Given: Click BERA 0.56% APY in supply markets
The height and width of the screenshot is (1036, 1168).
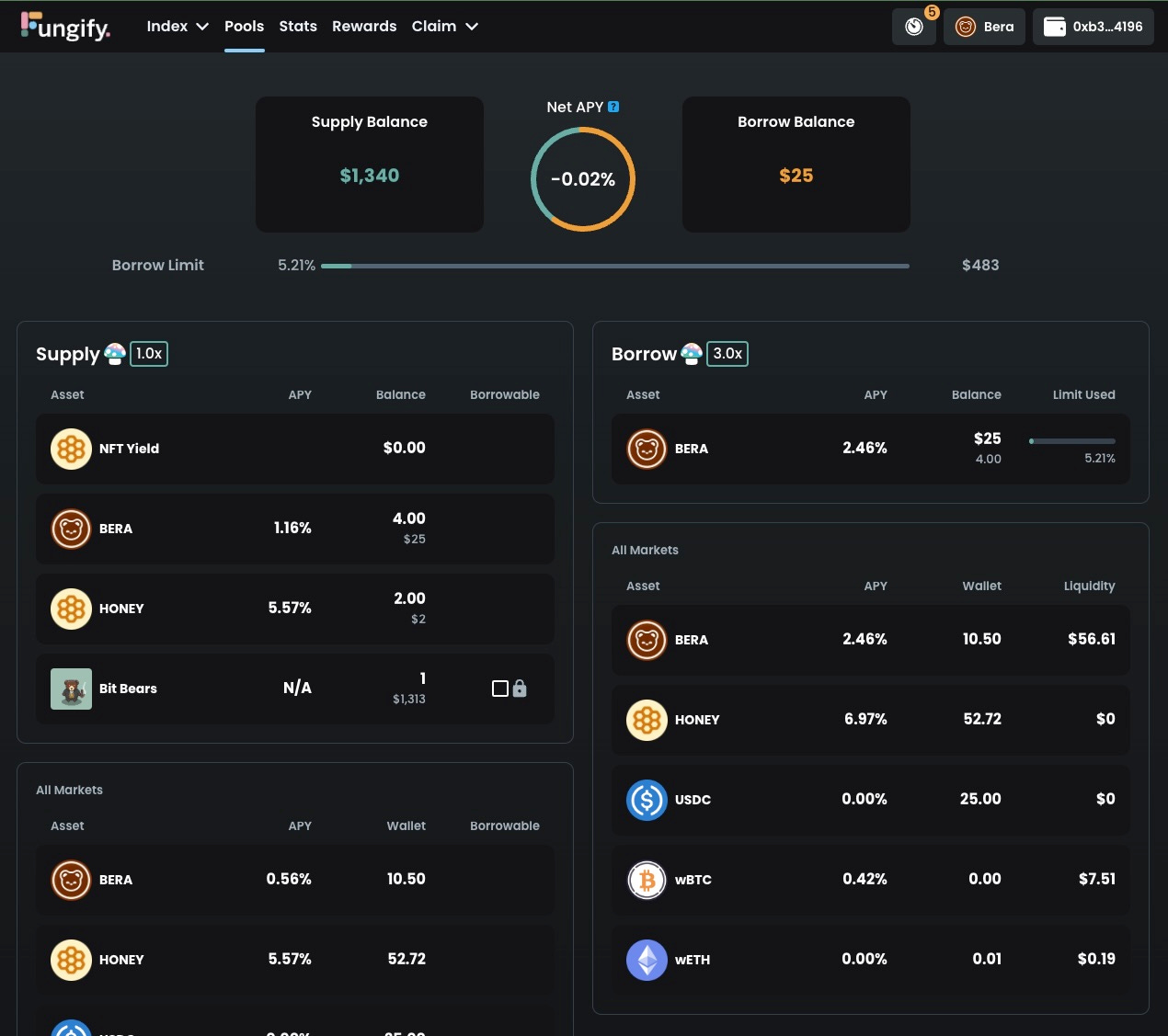Looking at the screenshot, I should (x=289, y=880).
